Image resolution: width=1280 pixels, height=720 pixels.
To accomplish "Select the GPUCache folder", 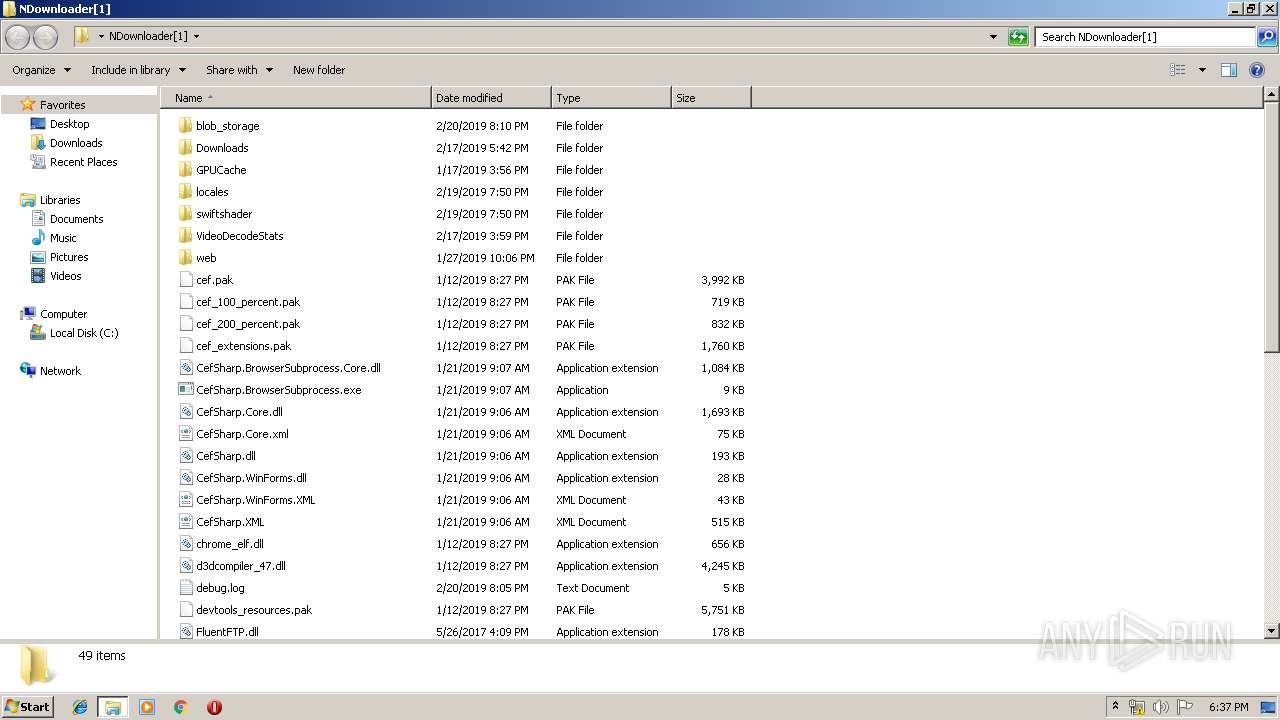I will click(x=221, y=170).
